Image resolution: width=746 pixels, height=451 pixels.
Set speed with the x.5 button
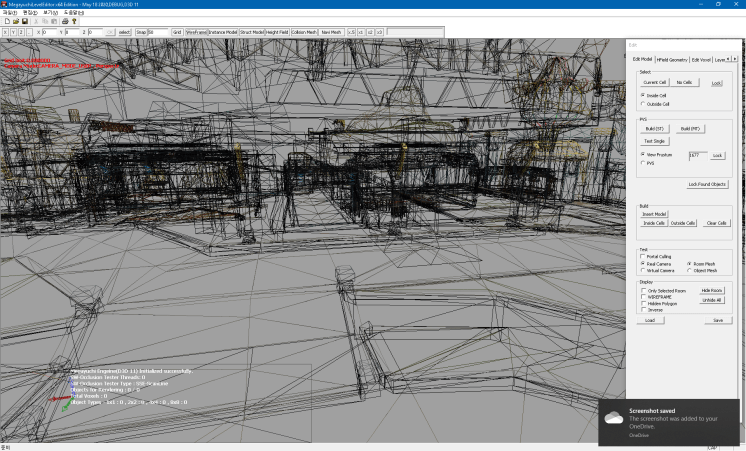click(351, 32)
